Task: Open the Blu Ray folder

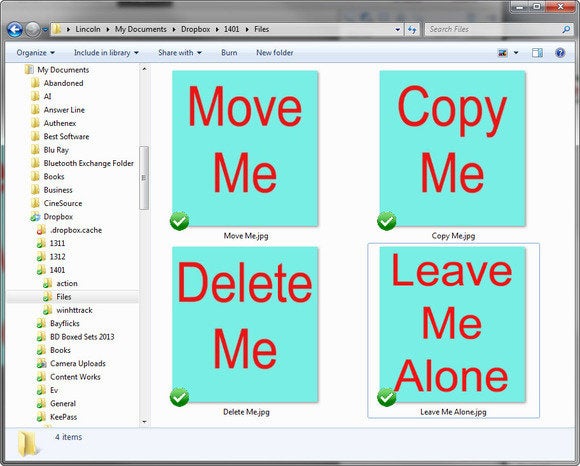Action: click(x=56, y=150)
